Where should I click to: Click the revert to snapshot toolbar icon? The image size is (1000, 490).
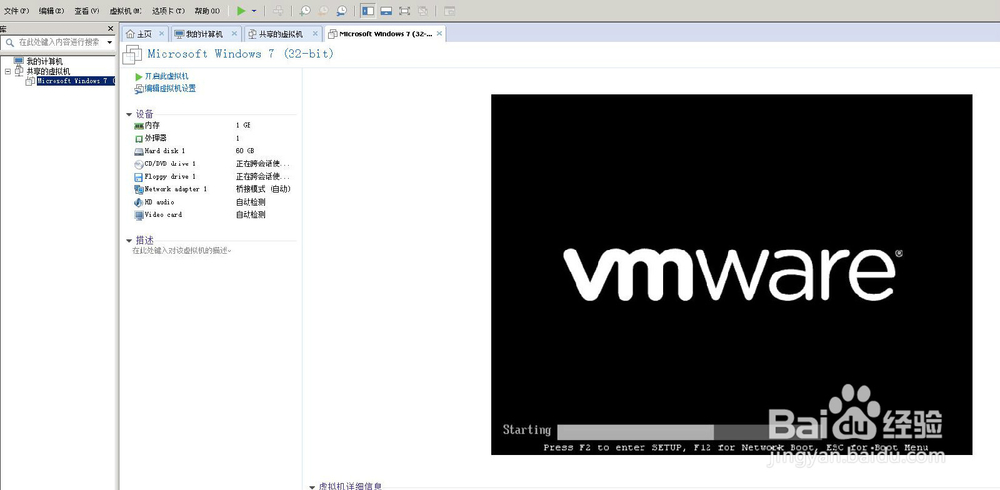tap(323, 11)
